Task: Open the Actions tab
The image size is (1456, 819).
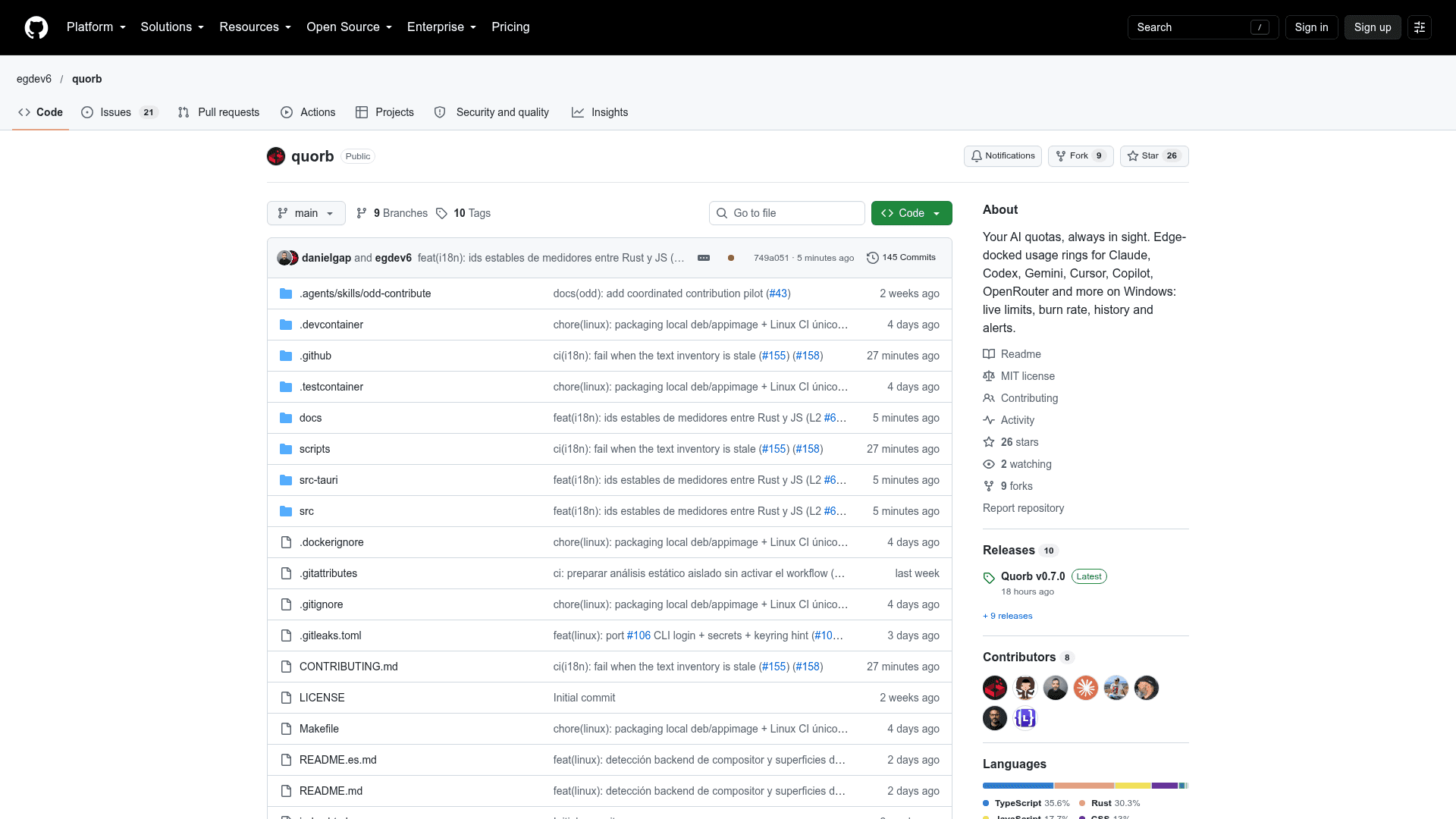Action: (x=308, y=112)
